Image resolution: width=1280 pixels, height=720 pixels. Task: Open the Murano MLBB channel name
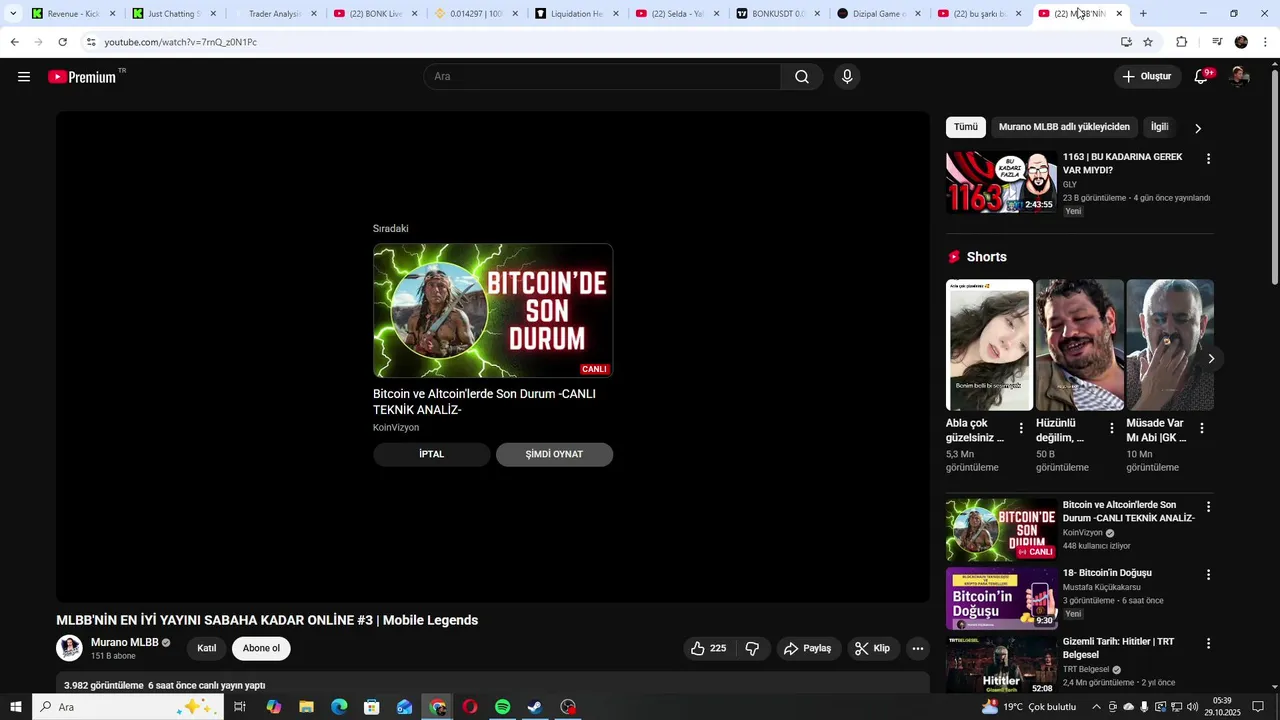click(x=125, y=643)
